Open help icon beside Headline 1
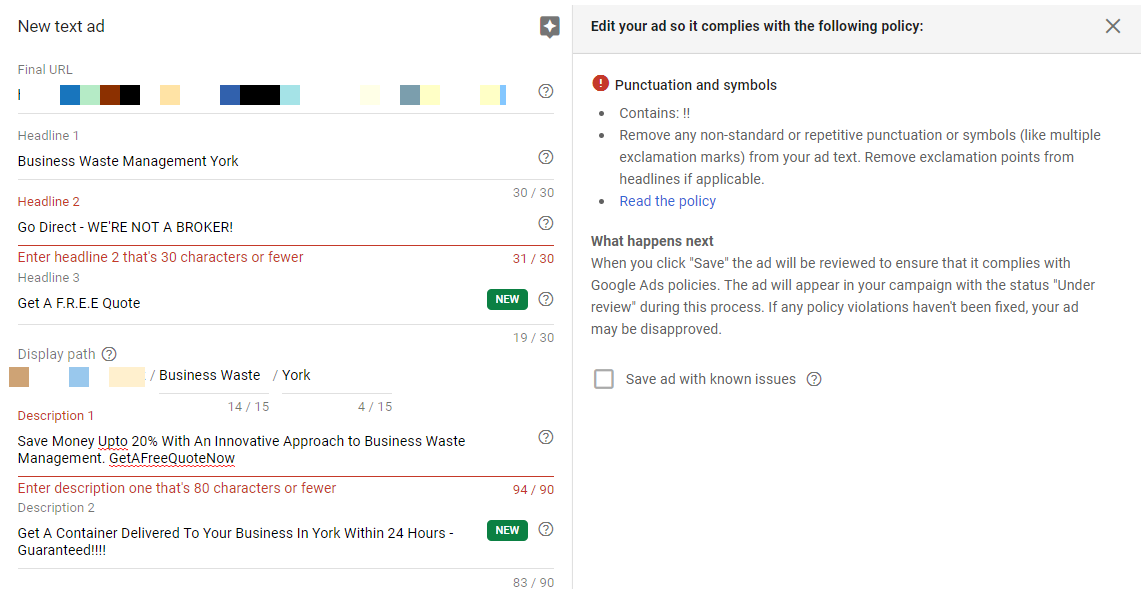The image size is (1148, 596). click(x=546, y=157)
